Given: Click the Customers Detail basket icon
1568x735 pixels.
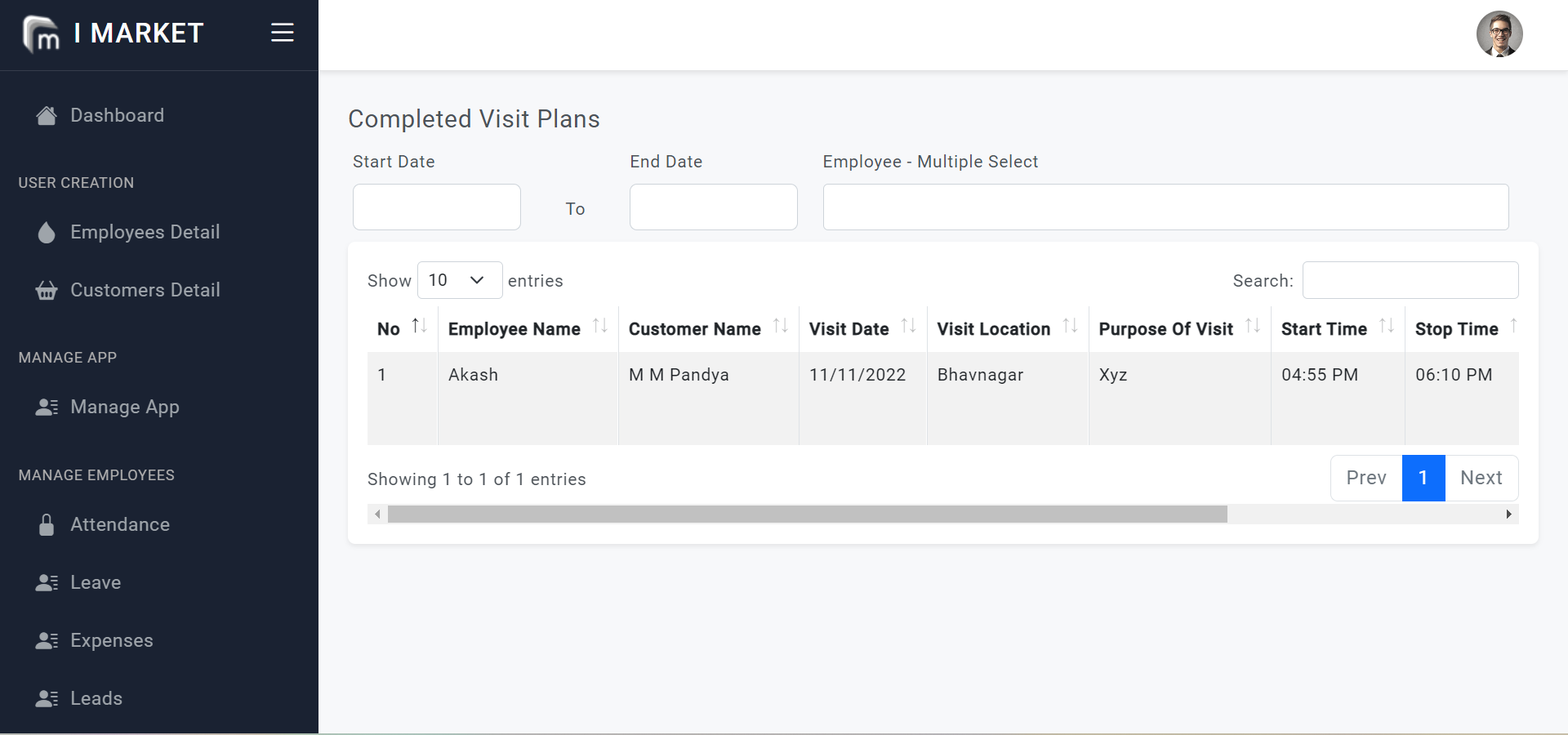Looking at the screenshot, I should point(47,291).
